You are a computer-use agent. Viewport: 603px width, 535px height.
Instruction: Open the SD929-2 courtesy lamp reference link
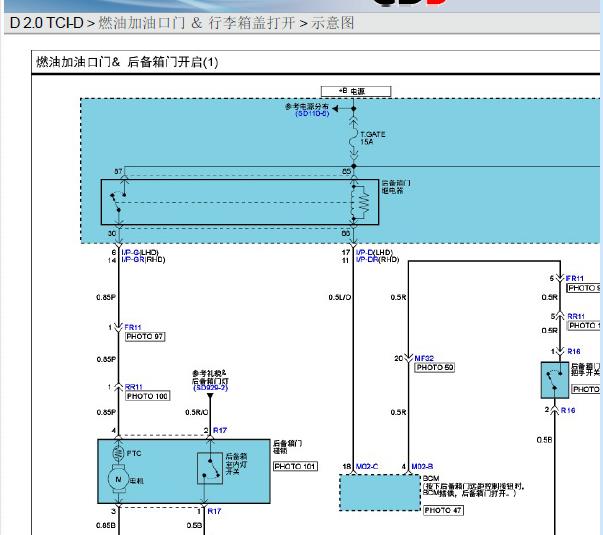(x=210, y=387)
